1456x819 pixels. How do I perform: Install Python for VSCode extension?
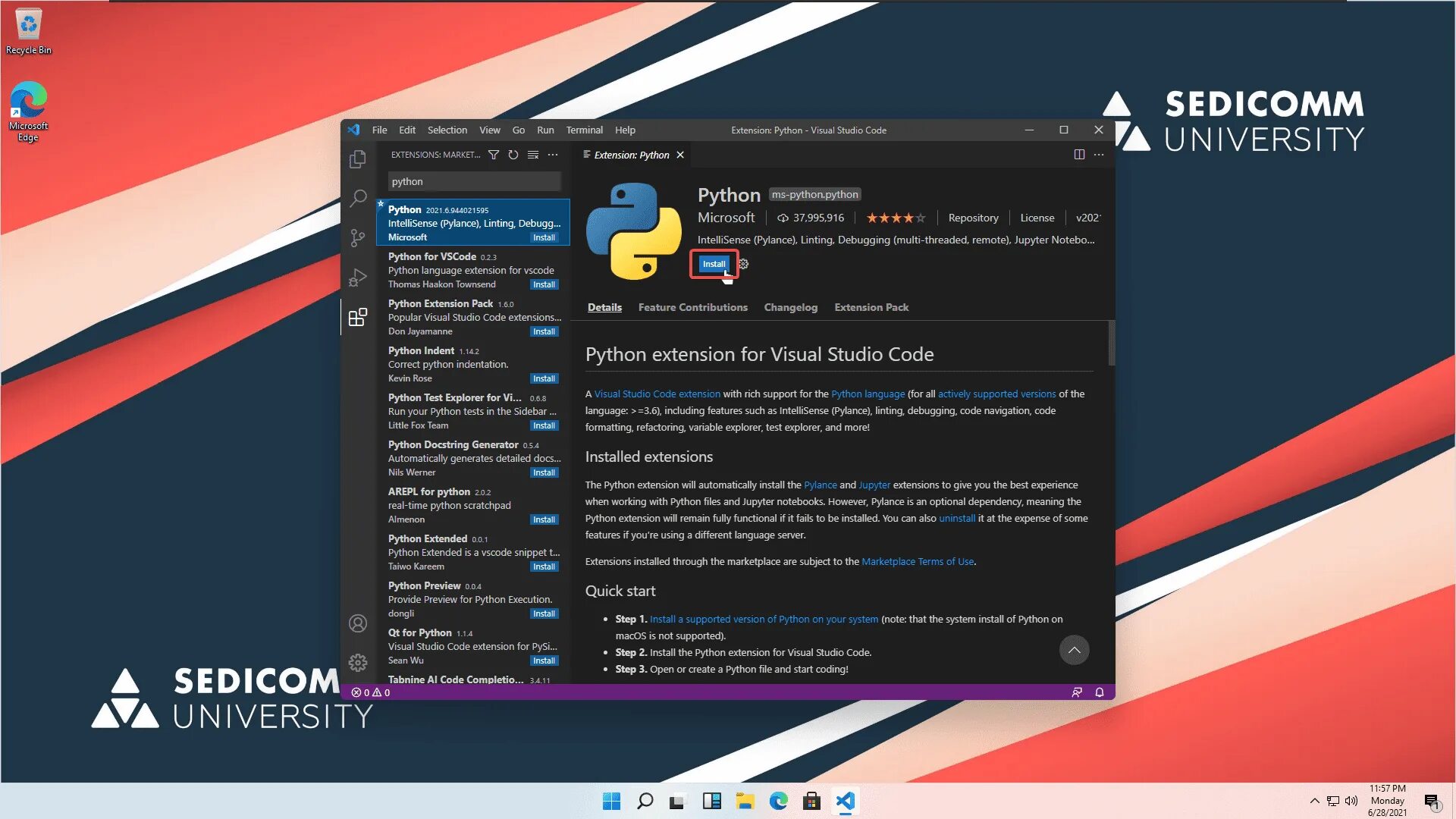click(544, 284)
